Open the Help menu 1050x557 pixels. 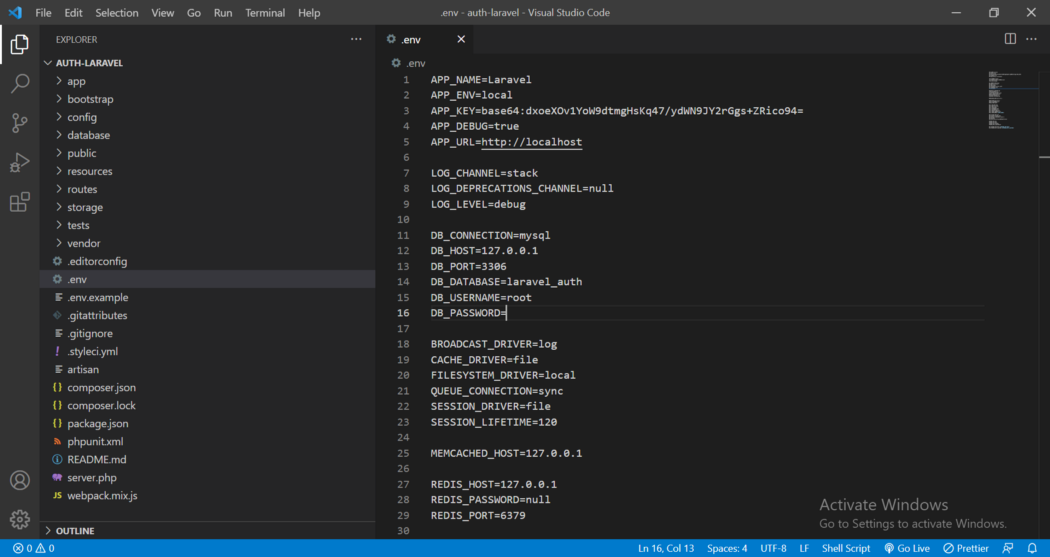309,13
